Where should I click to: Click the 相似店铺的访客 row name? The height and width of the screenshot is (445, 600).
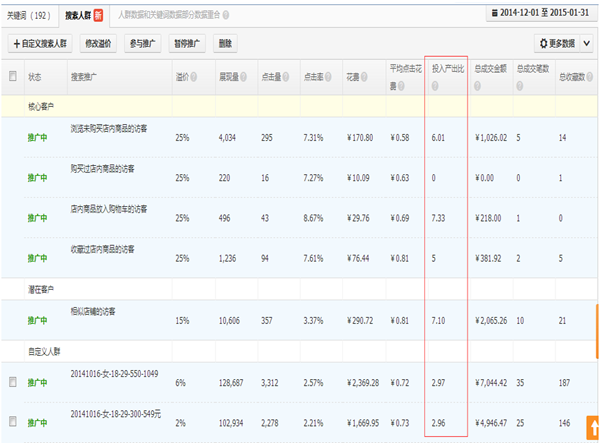click(93, 311)
